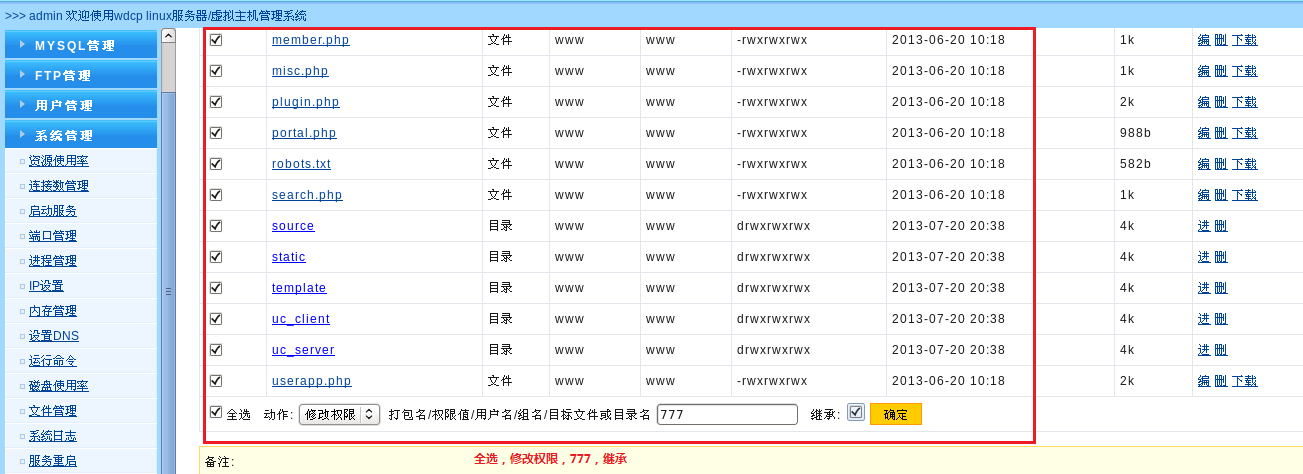This screenshot has height=474, width=1303.
Task: Uncheck the template directory checkbox
Action: (216, 287)
